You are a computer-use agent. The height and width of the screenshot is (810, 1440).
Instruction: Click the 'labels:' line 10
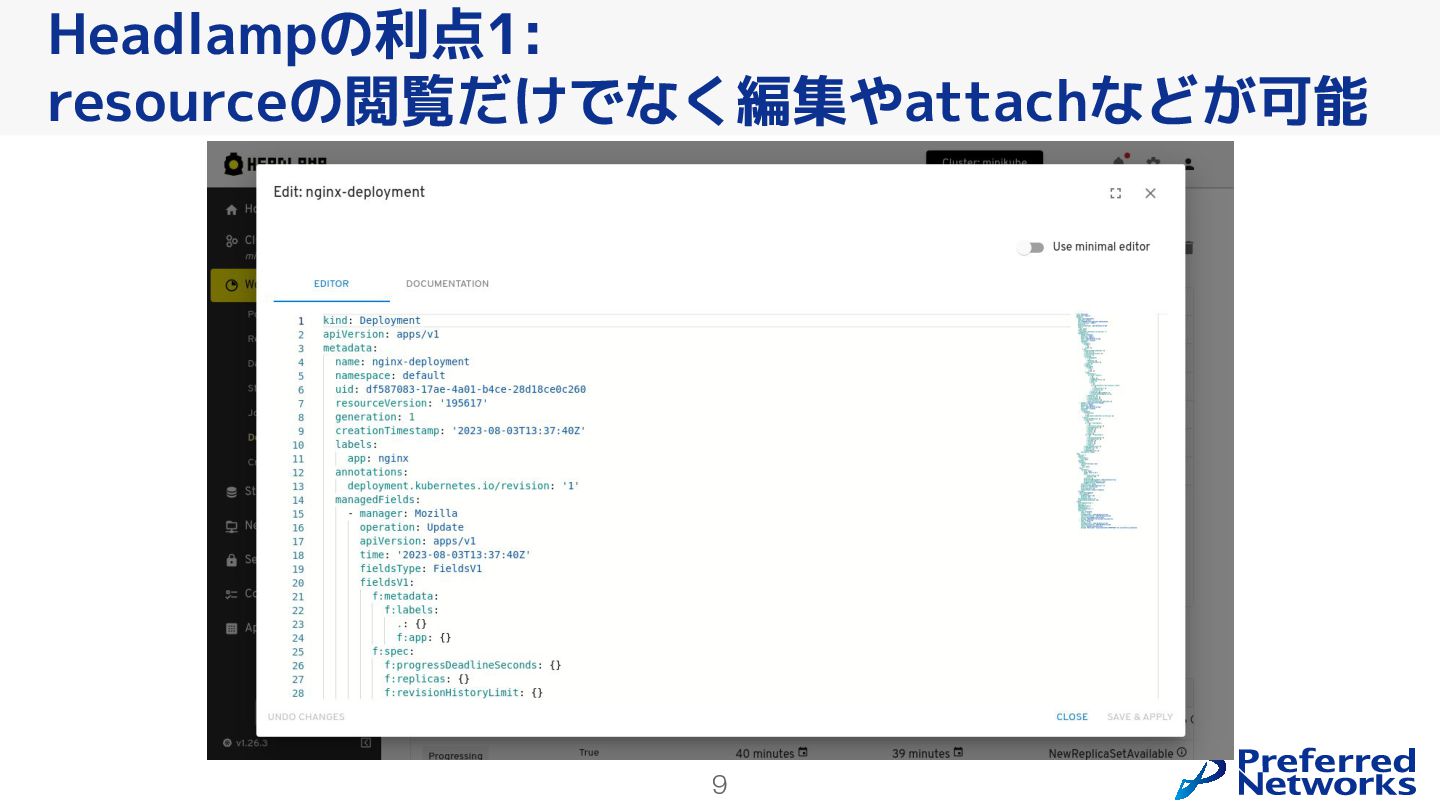(x=356, y=444)
